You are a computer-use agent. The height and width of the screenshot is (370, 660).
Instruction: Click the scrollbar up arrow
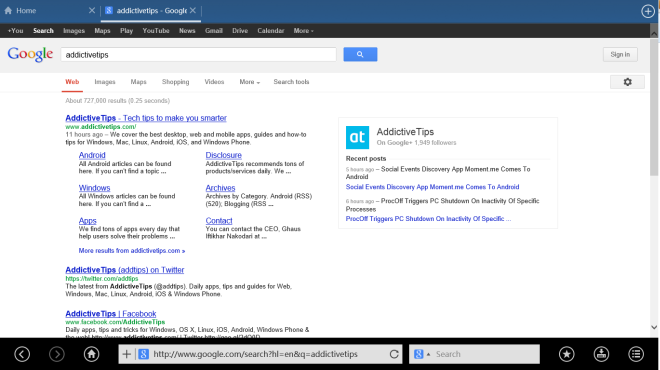pyautogui.click(x=654, y=33)
